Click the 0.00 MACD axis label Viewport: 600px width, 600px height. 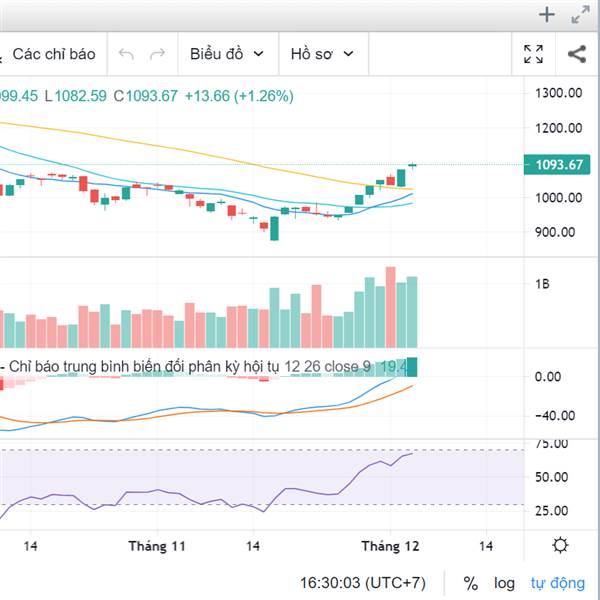tap(548, 377)
